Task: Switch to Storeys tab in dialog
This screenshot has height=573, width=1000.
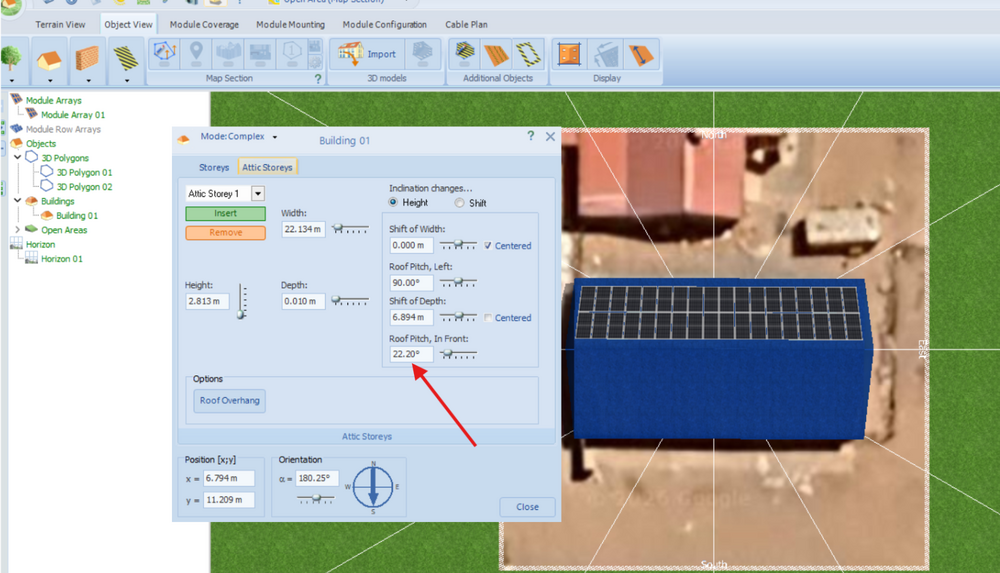Action: [x=214, y=167]
